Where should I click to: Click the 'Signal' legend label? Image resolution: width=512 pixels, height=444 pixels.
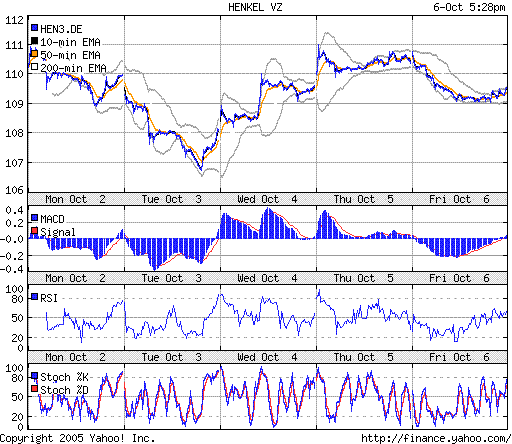click(58, 232)
